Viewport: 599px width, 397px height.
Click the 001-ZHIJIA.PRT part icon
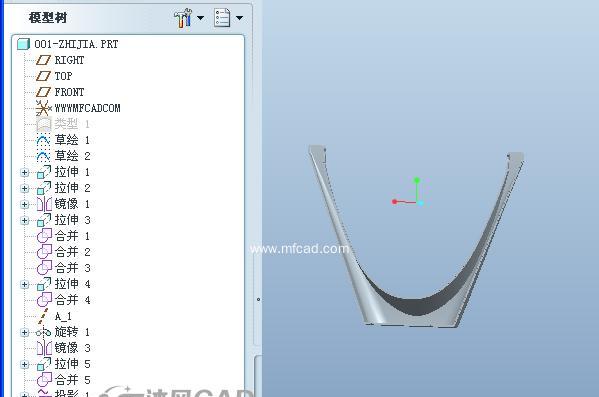point(23,44)
